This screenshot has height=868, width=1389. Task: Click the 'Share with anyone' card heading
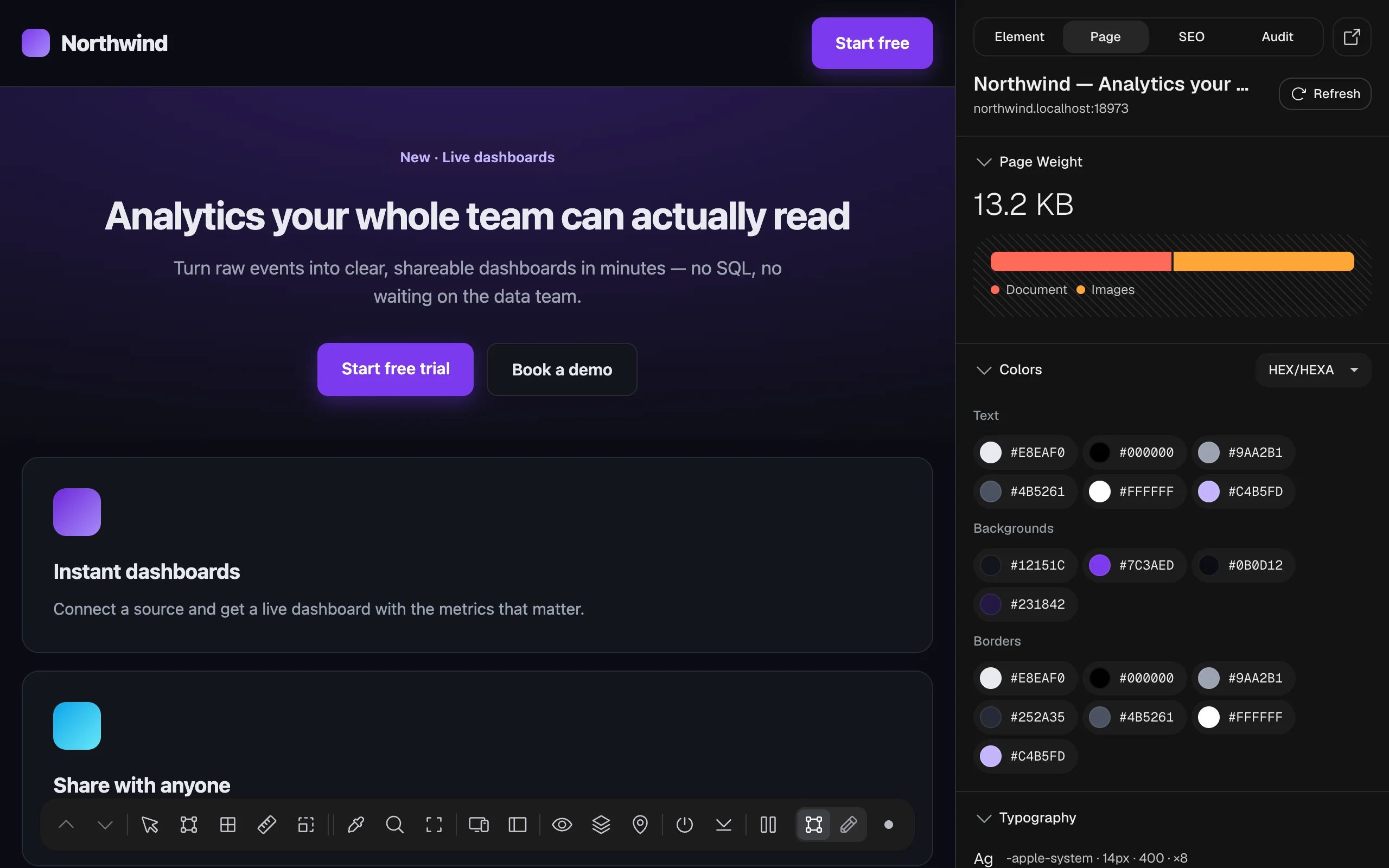142,786
